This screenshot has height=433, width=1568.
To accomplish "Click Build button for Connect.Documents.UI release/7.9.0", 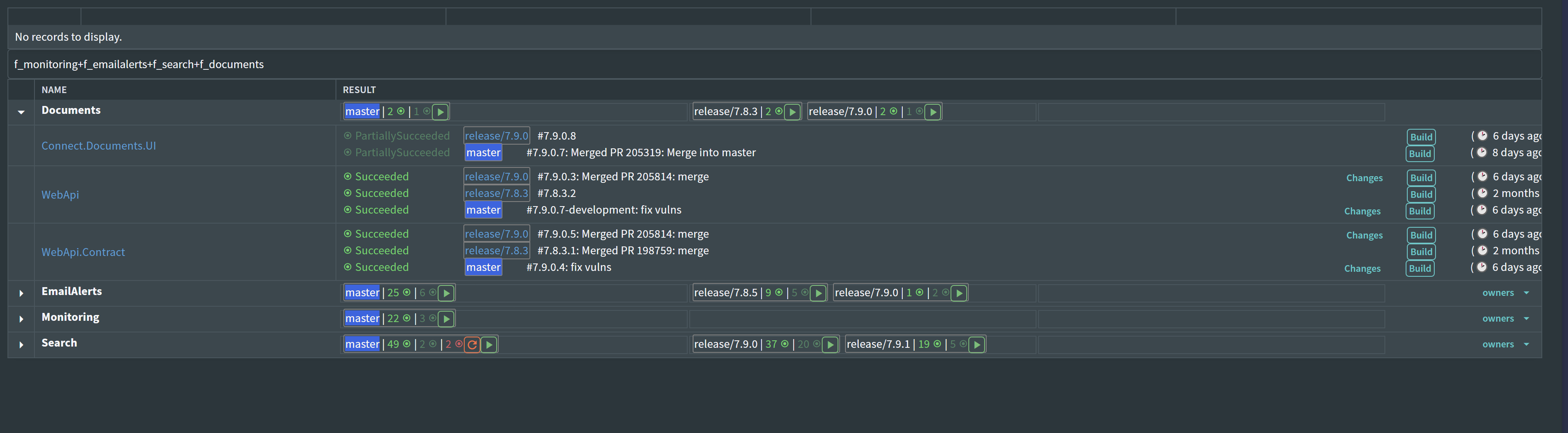I will [x=1421, y=137].
